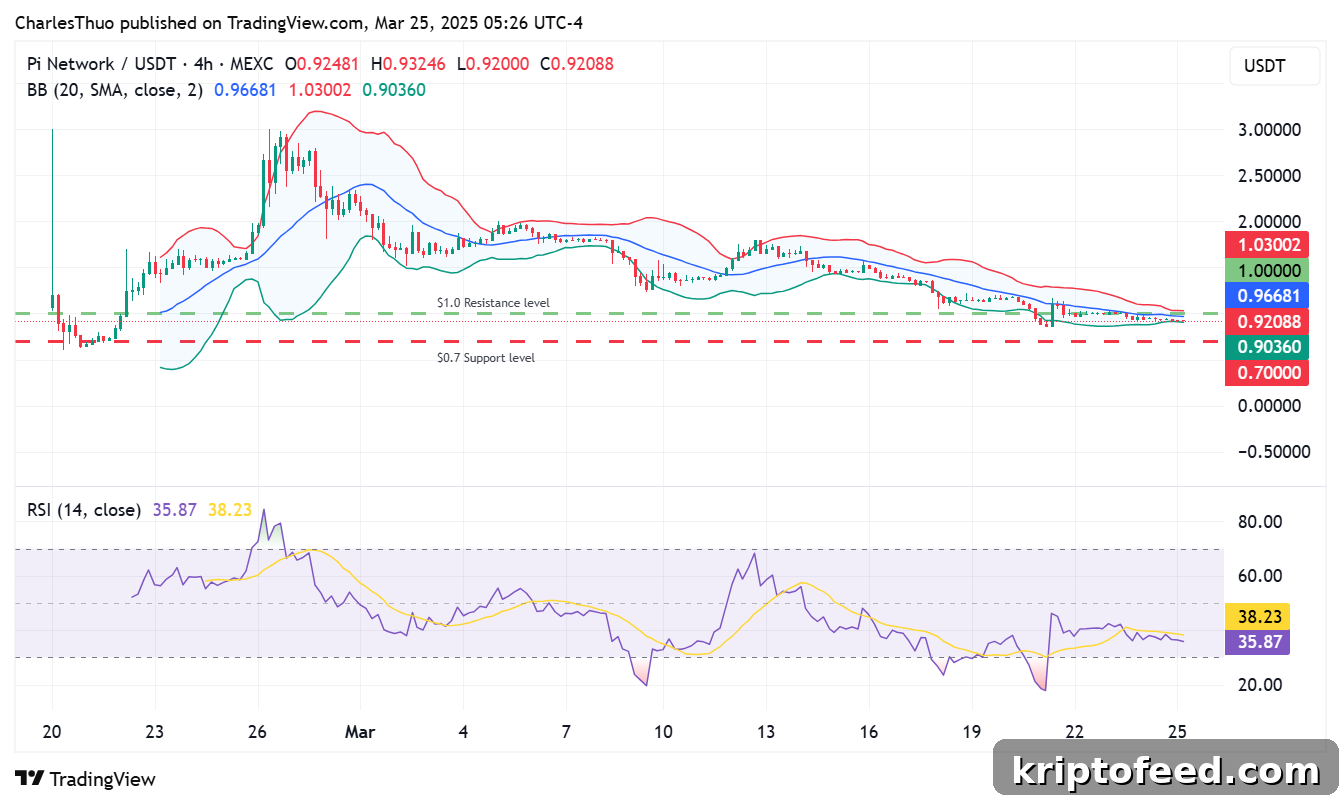
Task: Click the high value H0.93246
Action: (x=409, y=64)
